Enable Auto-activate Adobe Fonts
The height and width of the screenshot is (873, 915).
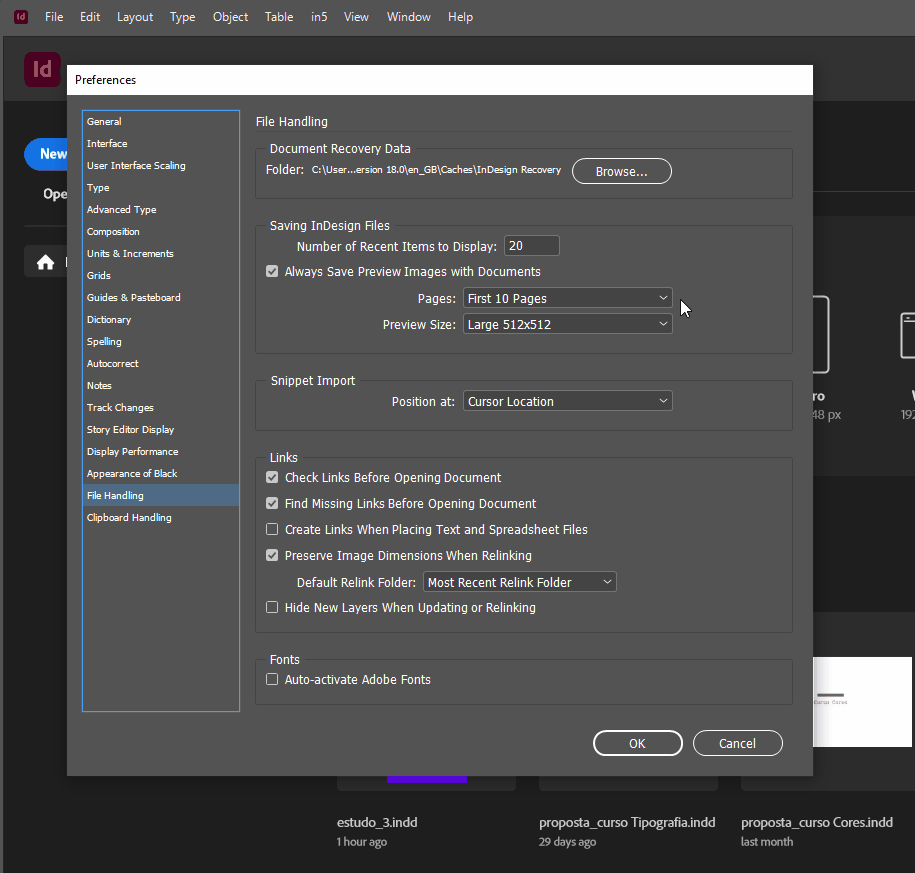pyautogui.click(x=272, y=679)
